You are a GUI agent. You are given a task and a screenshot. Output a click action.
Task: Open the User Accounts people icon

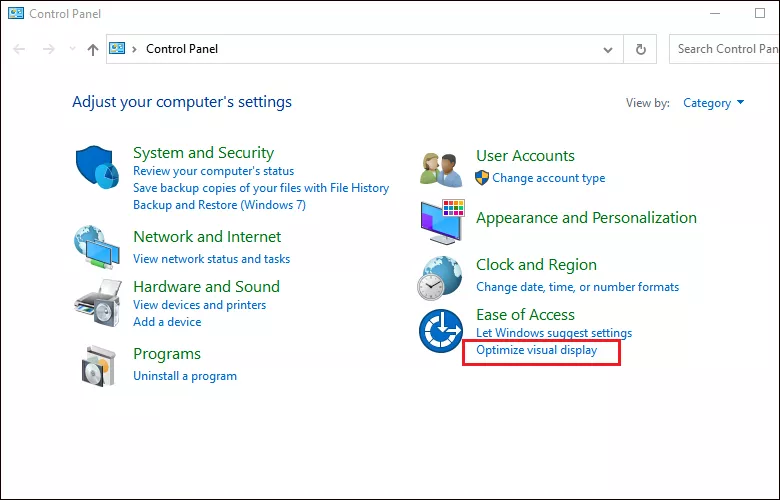(441, 170)
